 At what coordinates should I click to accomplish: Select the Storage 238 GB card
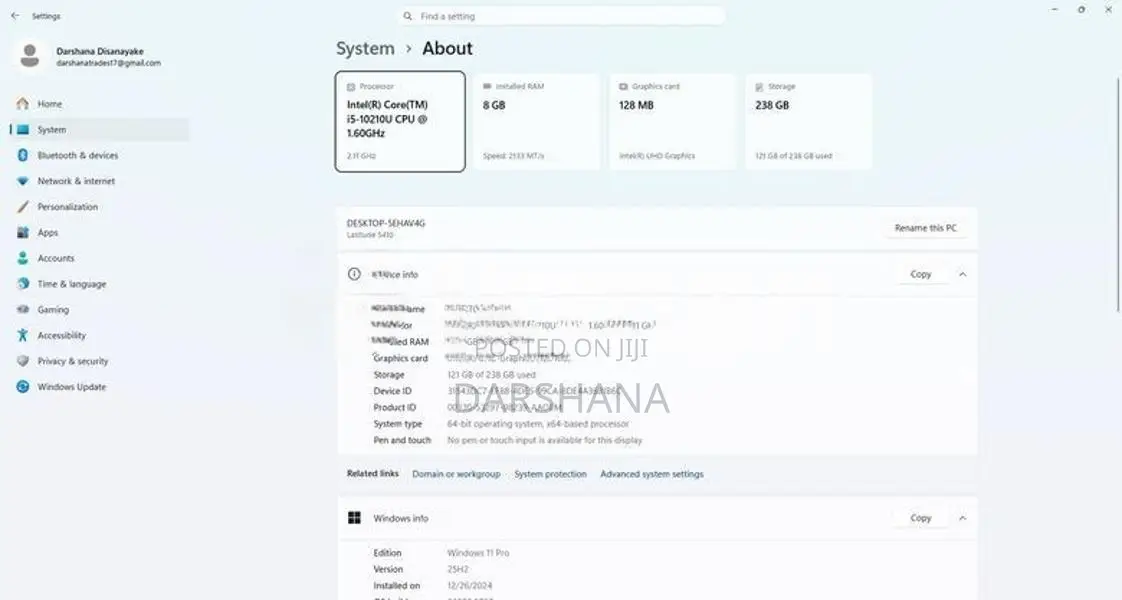(x=808, y=122)
